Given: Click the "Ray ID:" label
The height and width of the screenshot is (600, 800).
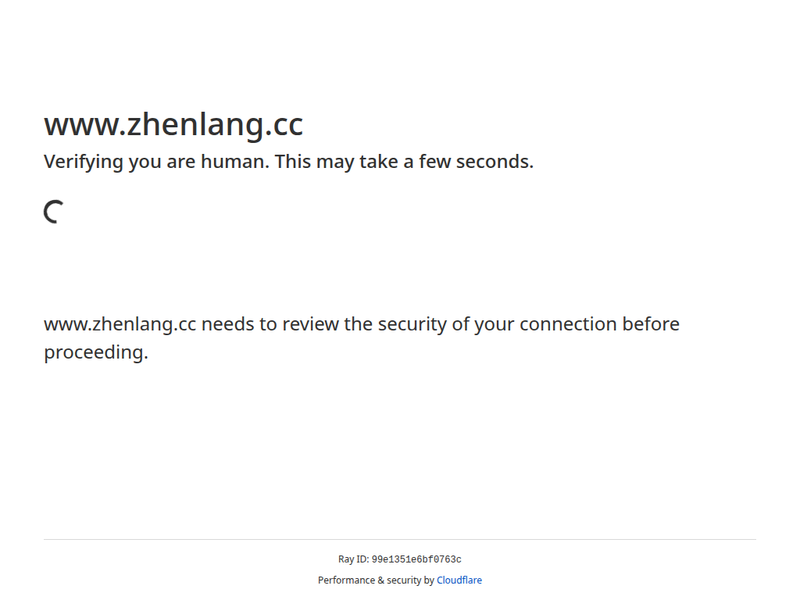Looking at the screenshot, I should tap(353, 560).
